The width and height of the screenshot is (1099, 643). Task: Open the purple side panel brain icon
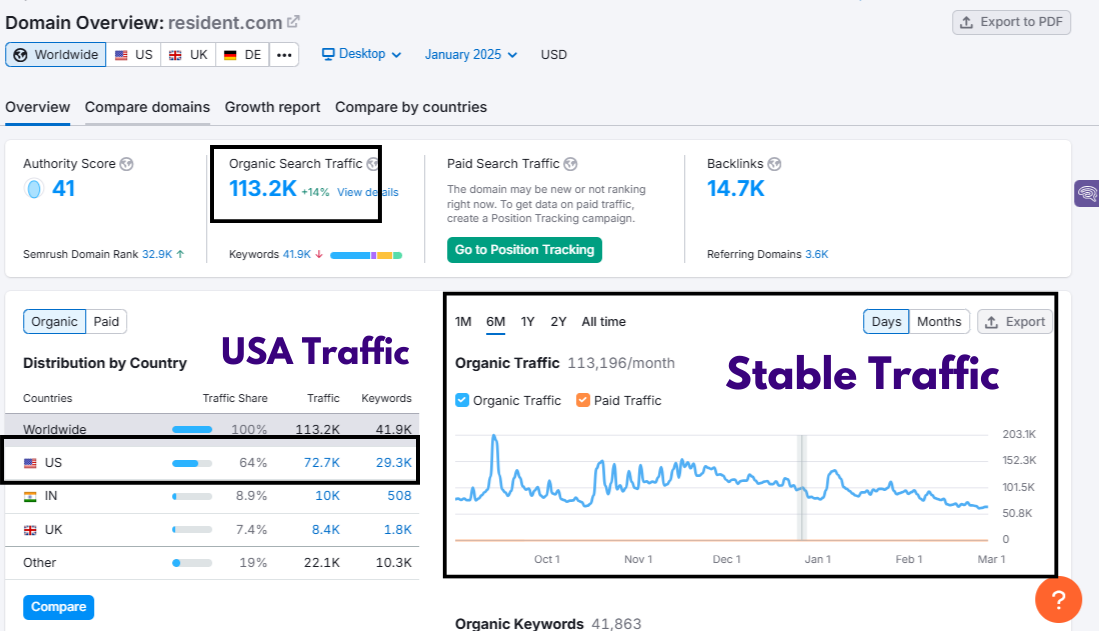(x=1087, y=194)
